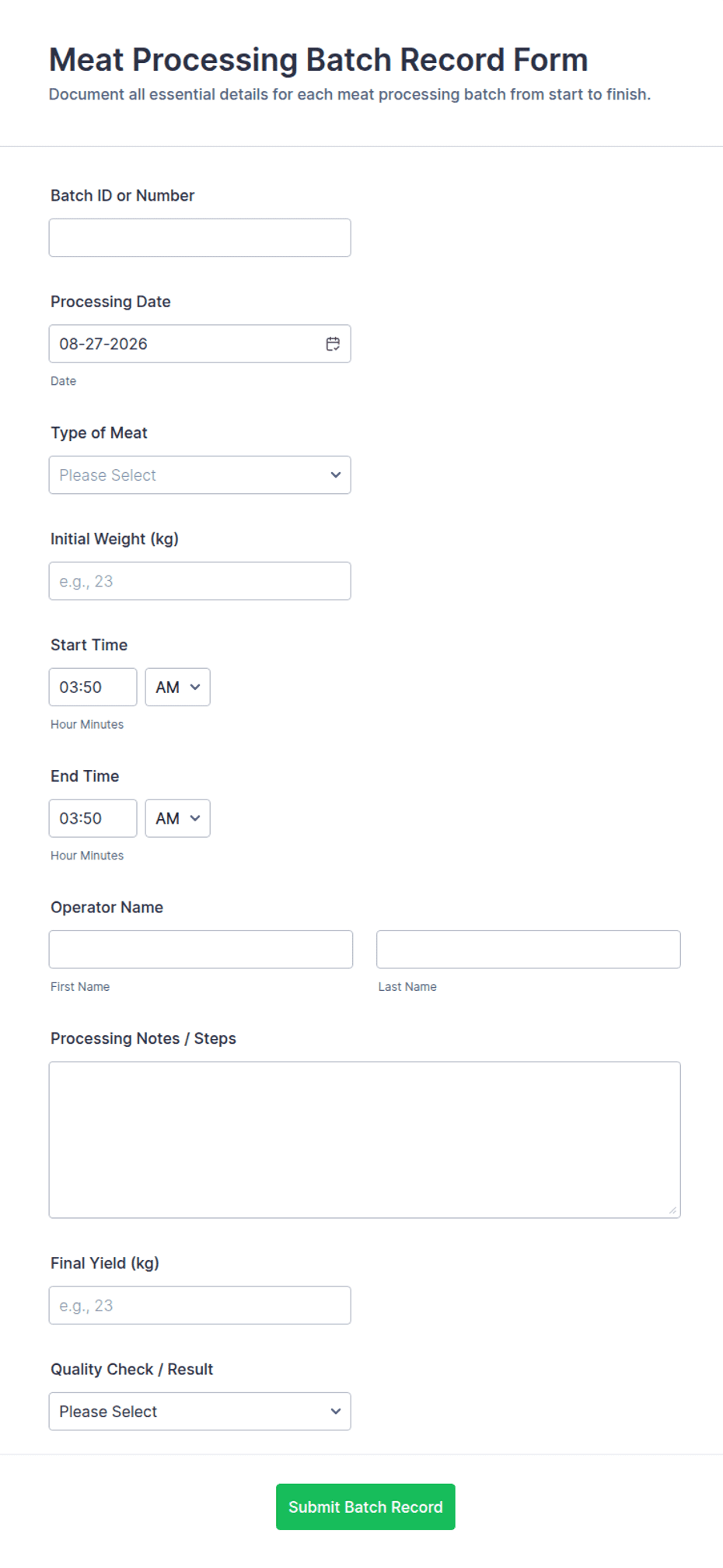Focus the Batch ID or Number field

coord(200,238)
